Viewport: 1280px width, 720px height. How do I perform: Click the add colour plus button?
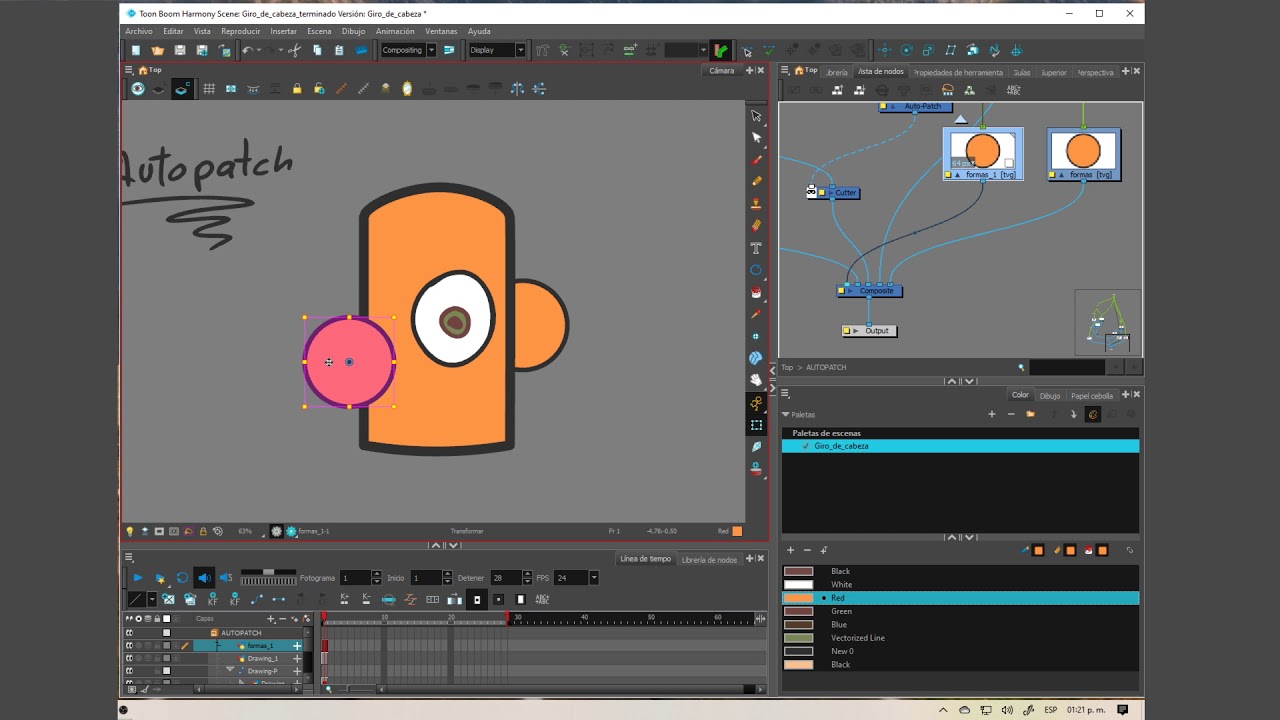(x=790, y=551)
